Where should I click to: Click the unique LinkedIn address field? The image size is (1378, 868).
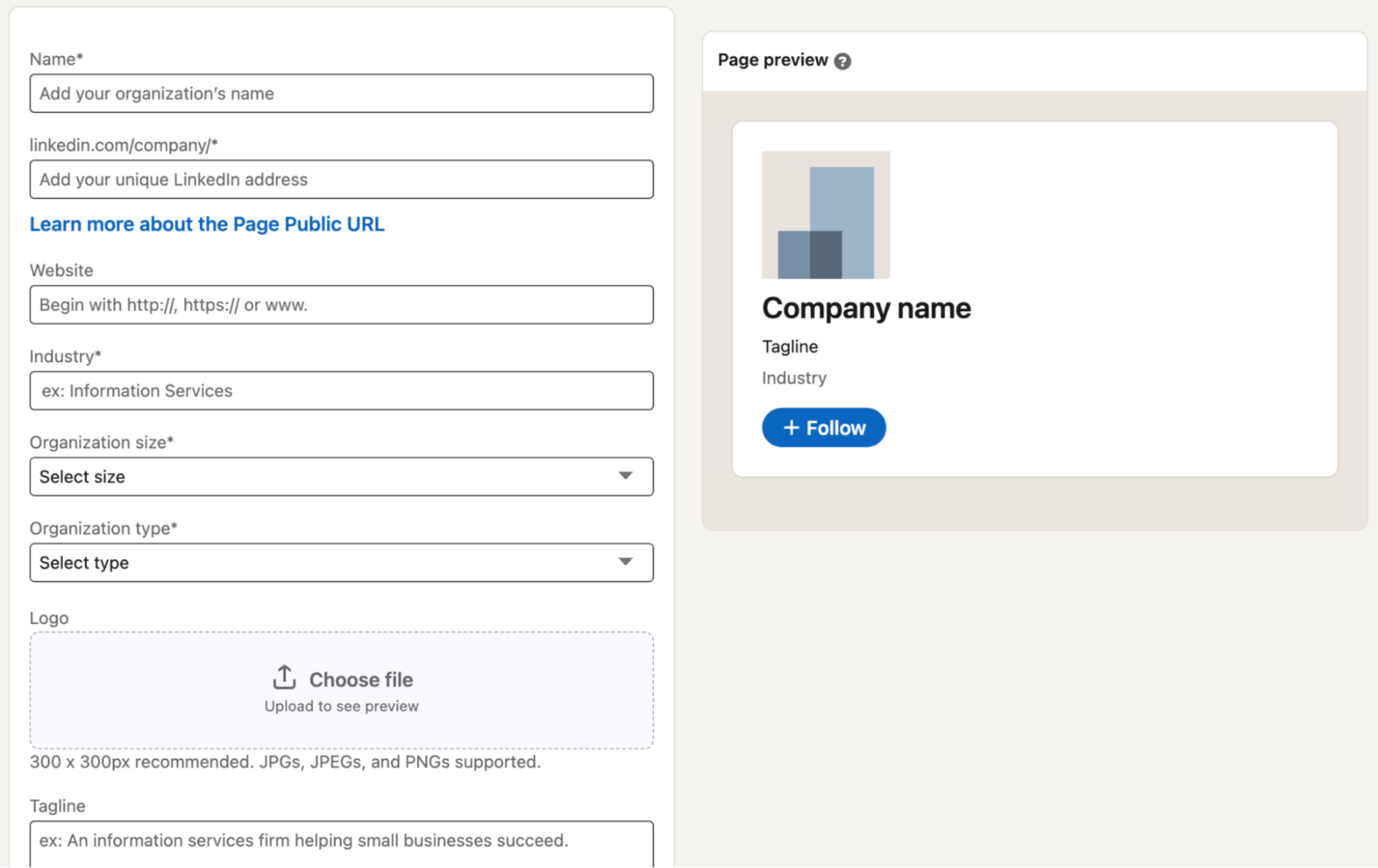pos(342,179)
